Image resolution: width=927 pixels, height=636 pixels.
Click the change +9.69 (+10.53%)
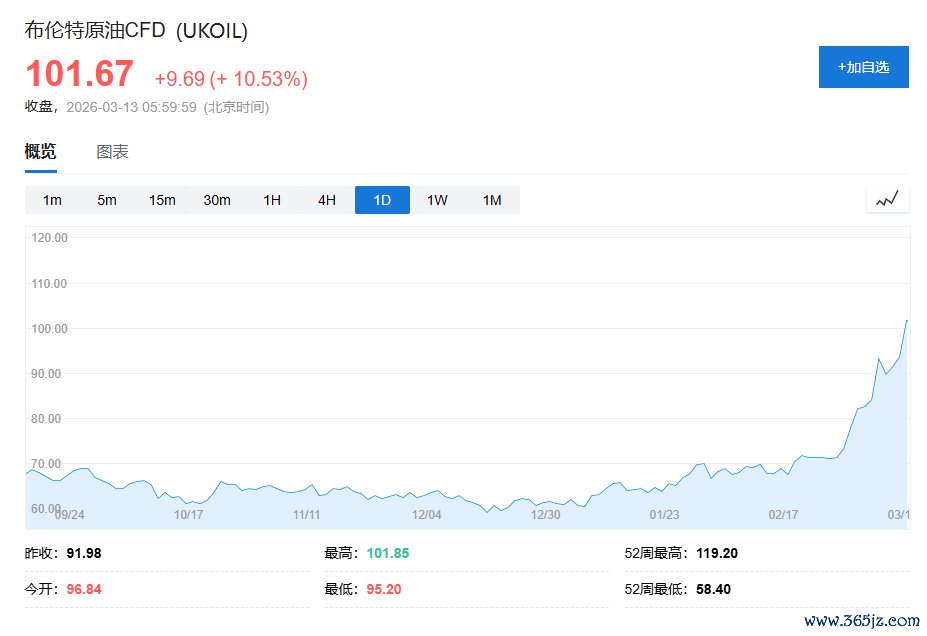pyautogui.click(x=231, y=78)
